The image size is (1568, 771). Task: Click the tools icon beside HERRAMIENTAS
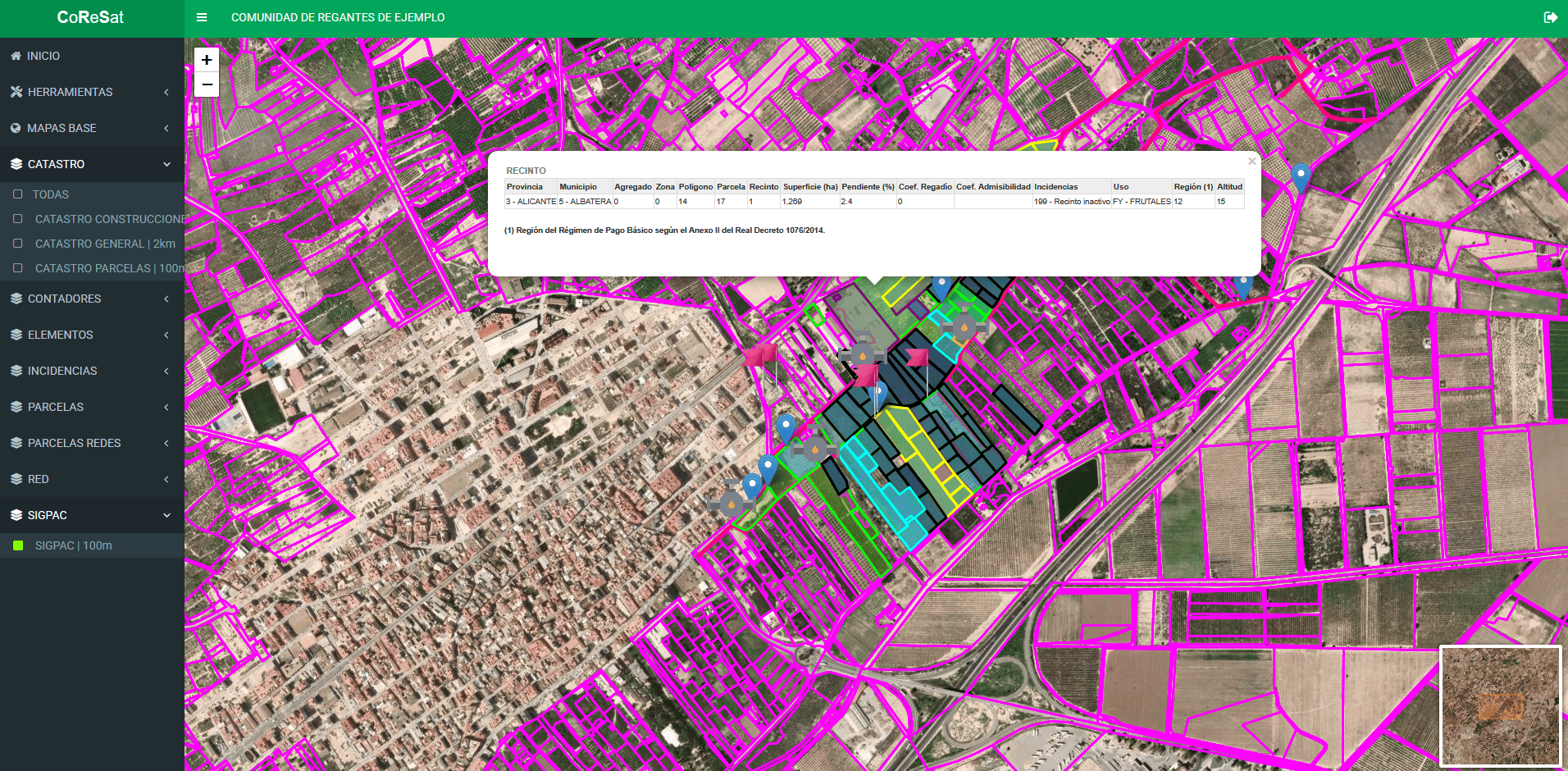[16, 92]
